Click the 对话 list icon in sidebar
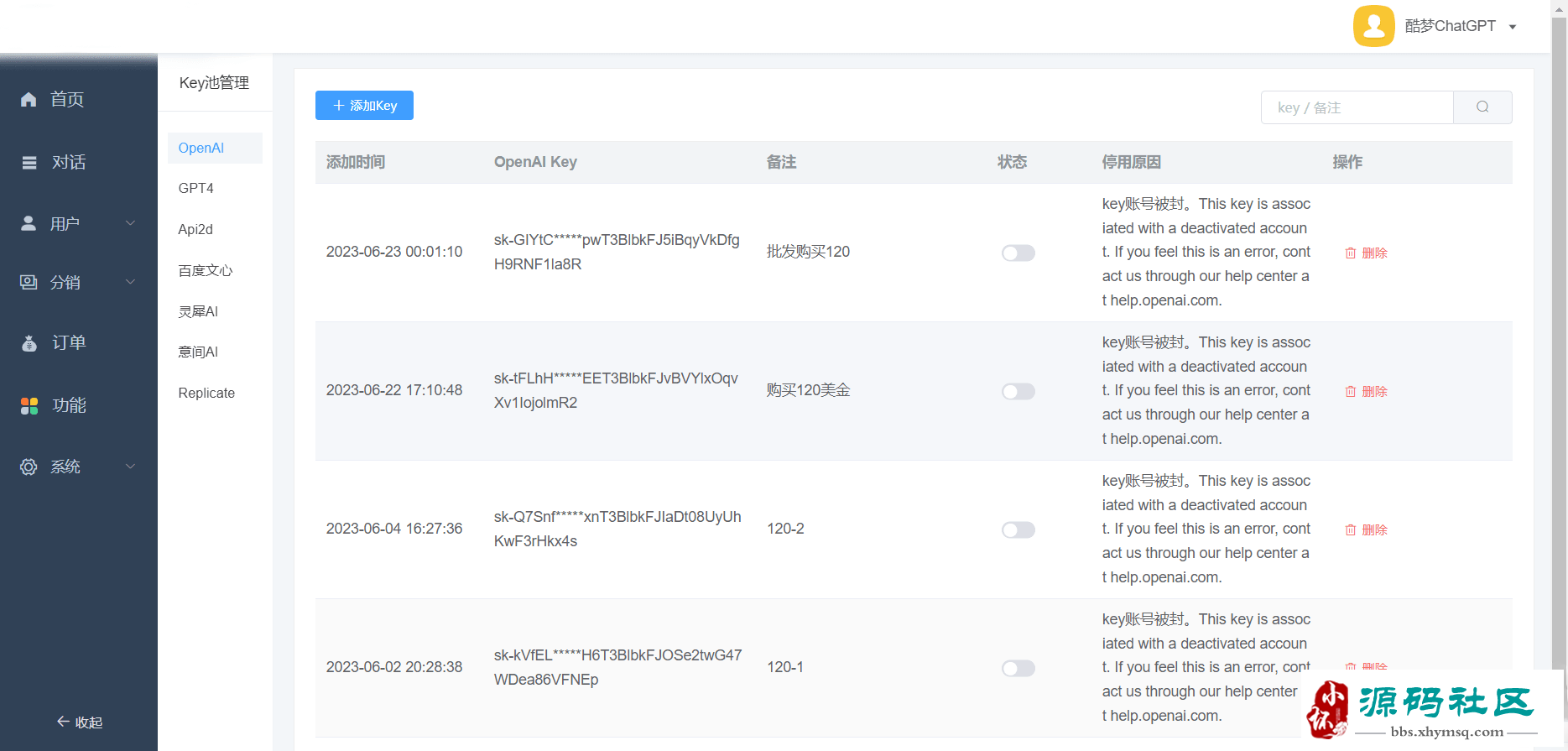Screen dimensions: 1568x751 (29, 163)
